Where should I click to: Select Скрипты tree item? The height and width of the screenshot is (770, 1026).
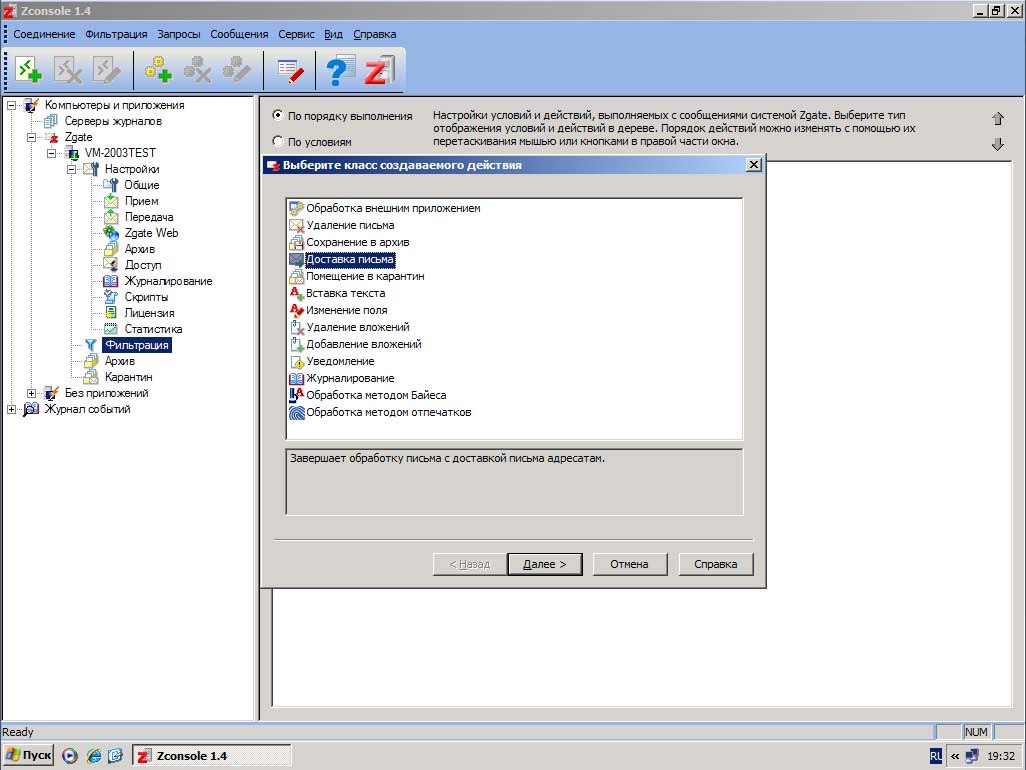click(146, 297)
